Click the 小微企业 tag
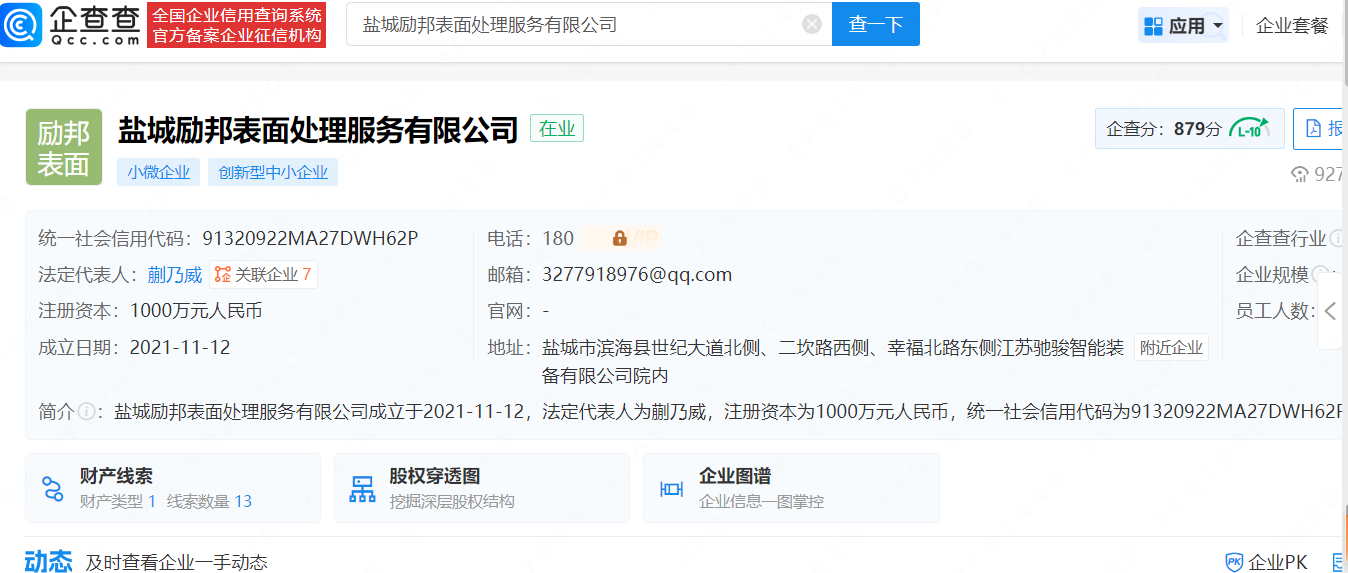 [158, 172]
